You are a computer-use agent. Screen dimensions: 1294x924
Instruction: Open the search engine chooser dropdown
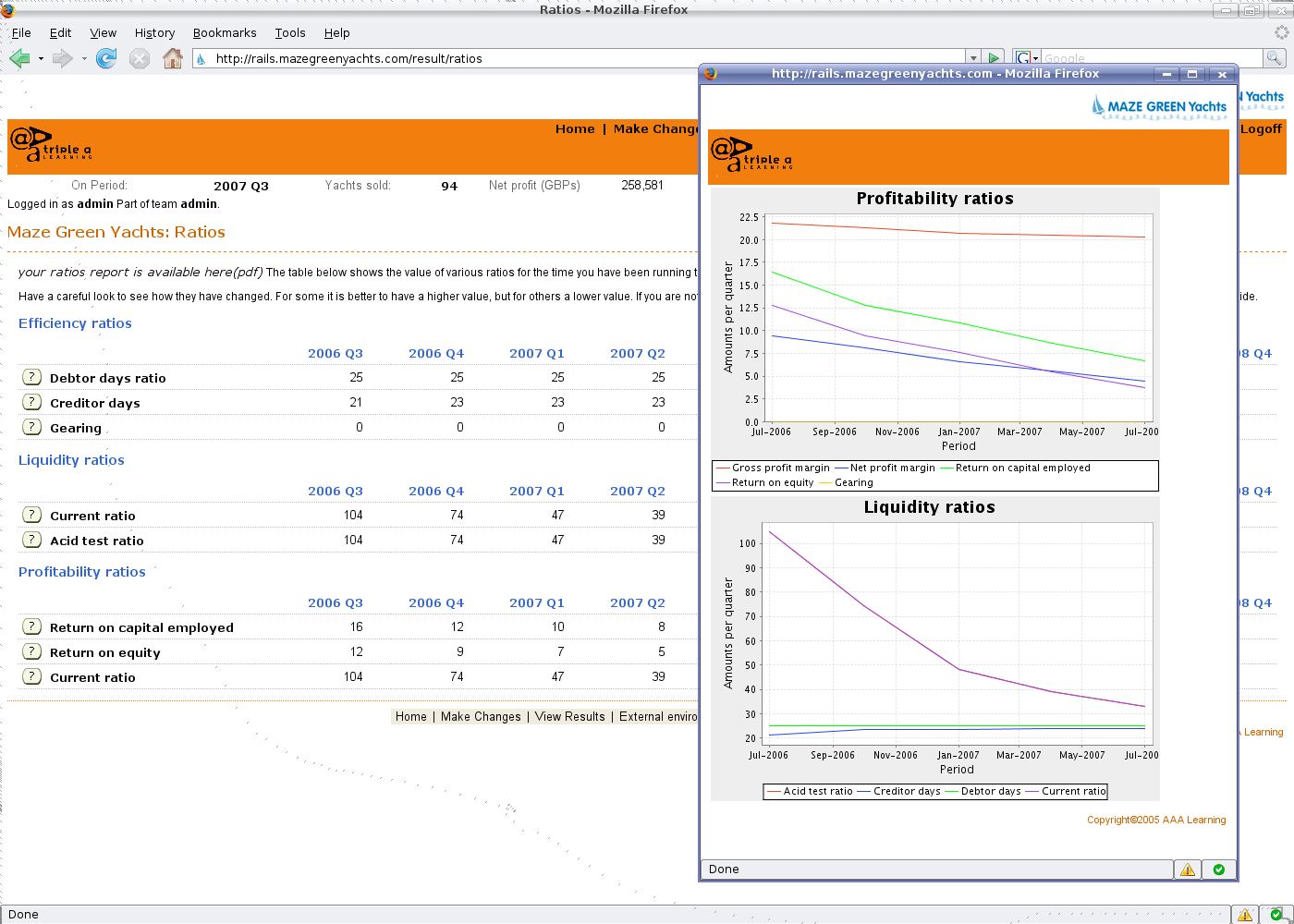point(1027,58)
